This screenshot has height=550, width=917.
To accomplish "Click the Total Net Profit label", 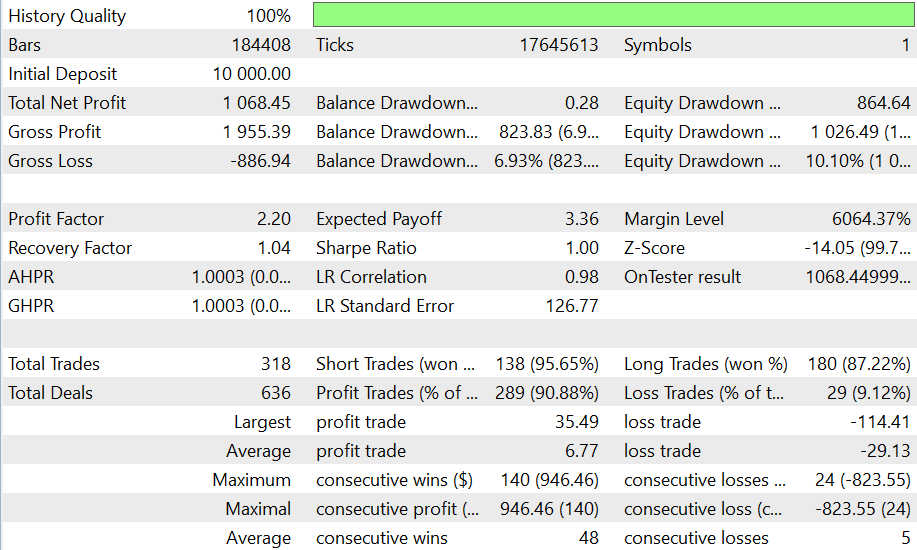I will 67,103.
